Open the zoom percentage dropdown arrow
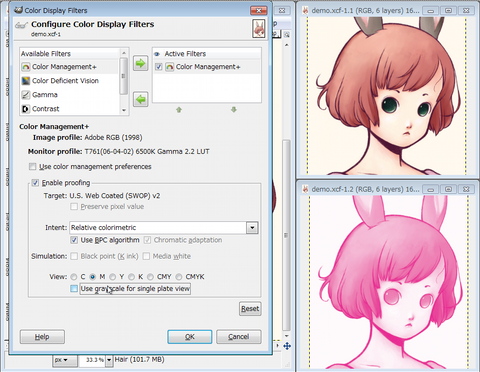480x372 pixels. coord(109,360)
